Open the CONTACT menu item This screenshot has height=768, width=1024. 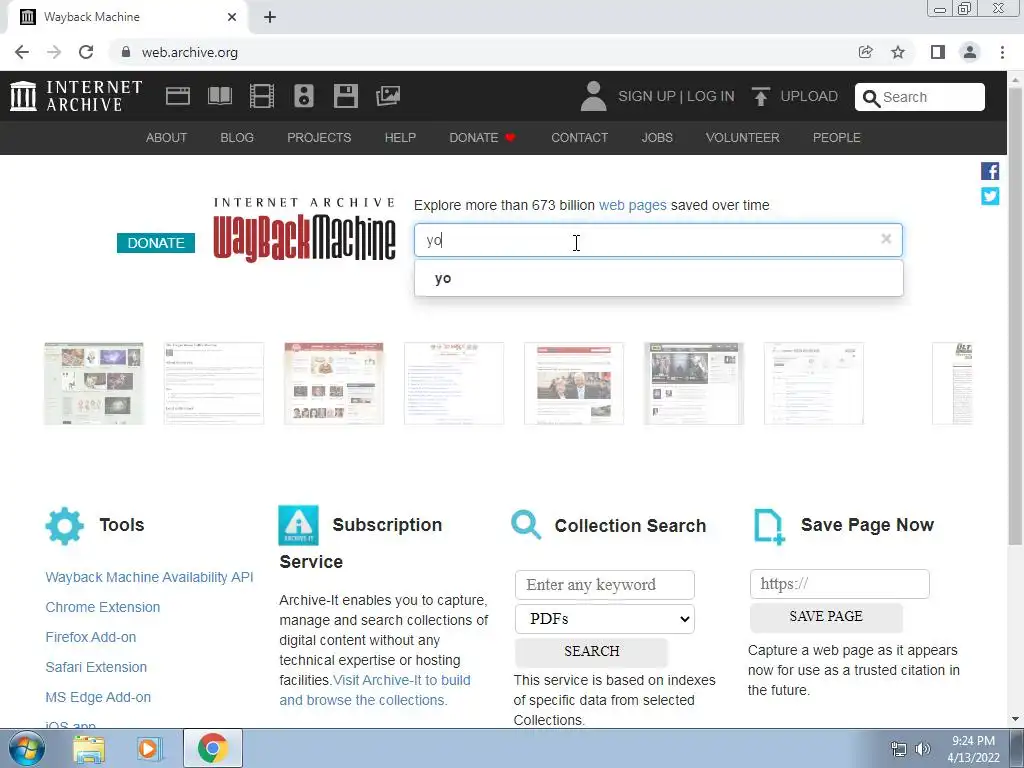point(579,138)
